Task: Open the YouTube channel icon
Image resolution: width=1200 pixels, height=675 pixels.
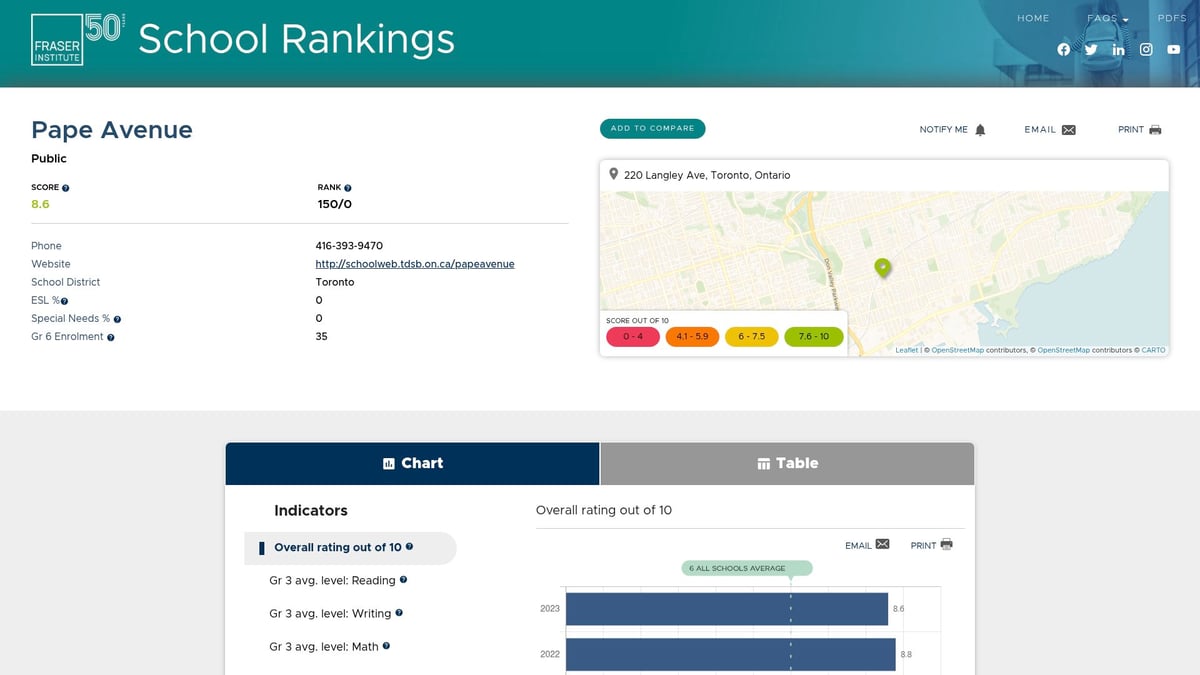Action: point(1173,49)
